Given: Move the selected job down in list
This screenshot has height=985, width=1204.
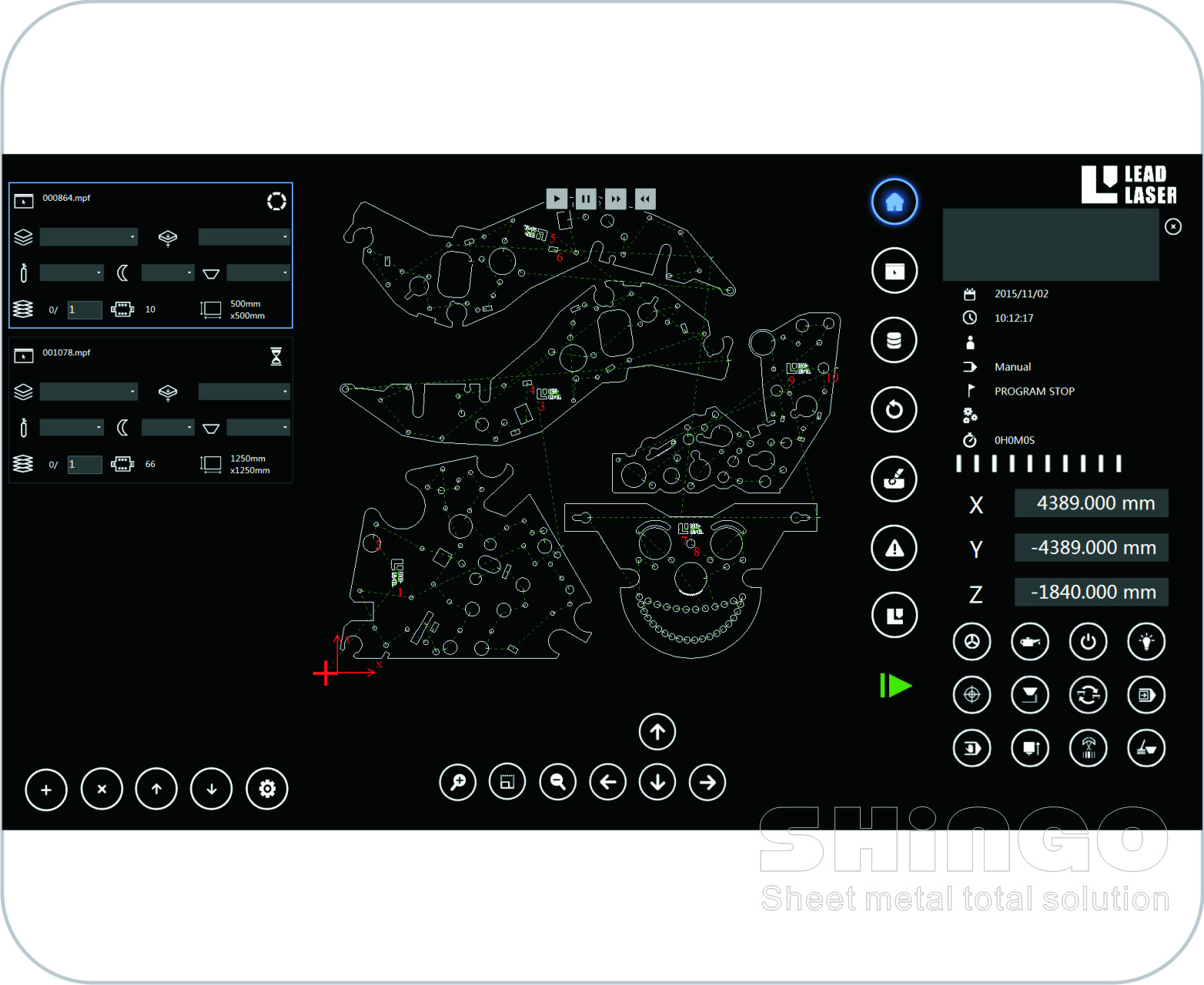Looking at the screenshot, I should point(212,789).
